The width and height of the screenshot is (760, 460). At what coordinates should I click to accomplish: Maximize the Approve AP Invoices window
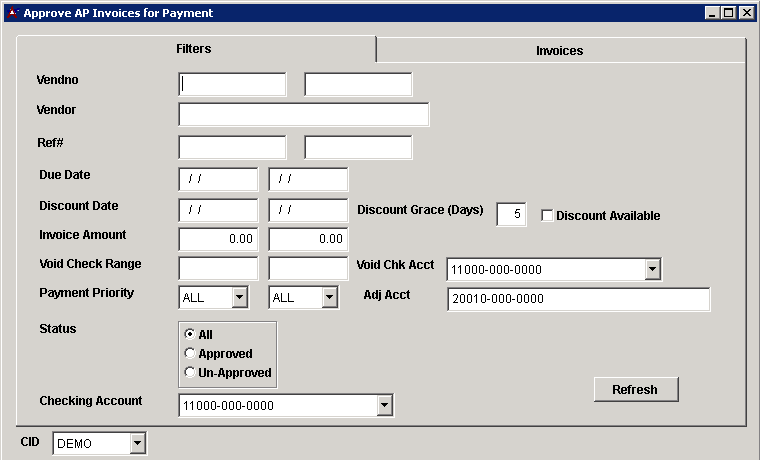pyautogui.click(x=729, y=13)
